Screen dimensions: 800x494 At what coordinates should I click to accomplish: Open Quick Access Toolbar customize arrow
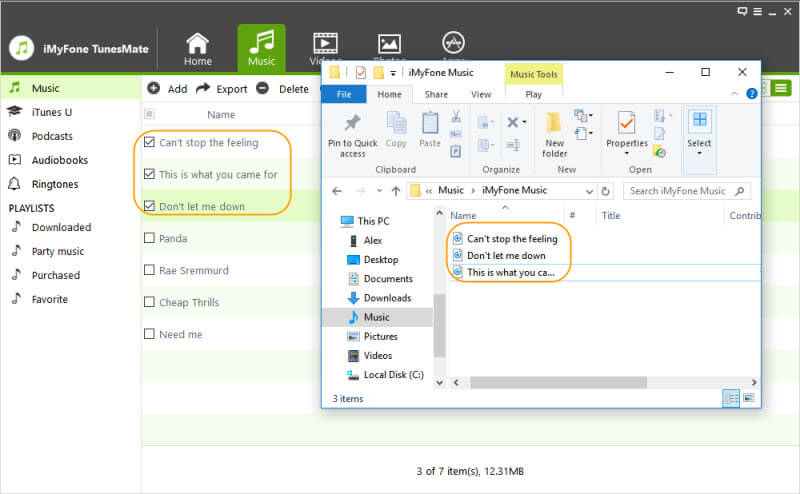[x=393, y=73]
